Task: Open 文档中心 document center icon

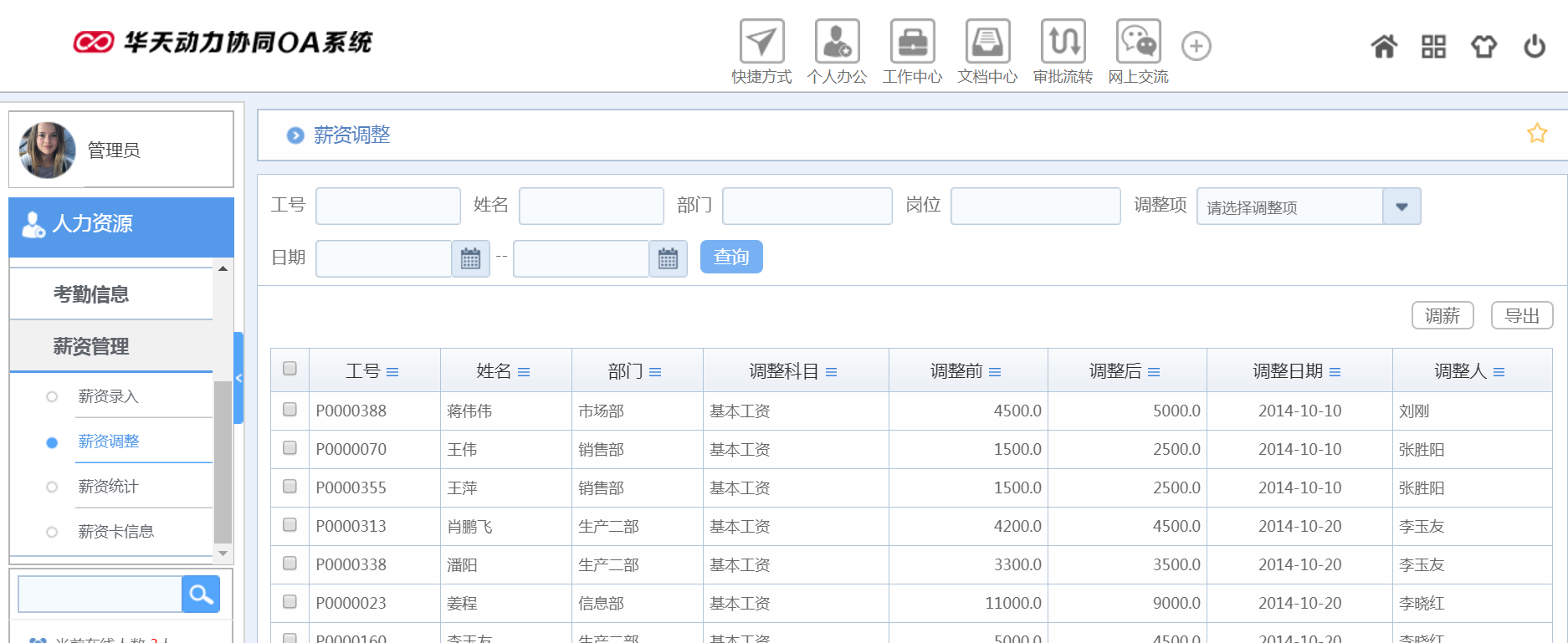Action: coord(987,42)
